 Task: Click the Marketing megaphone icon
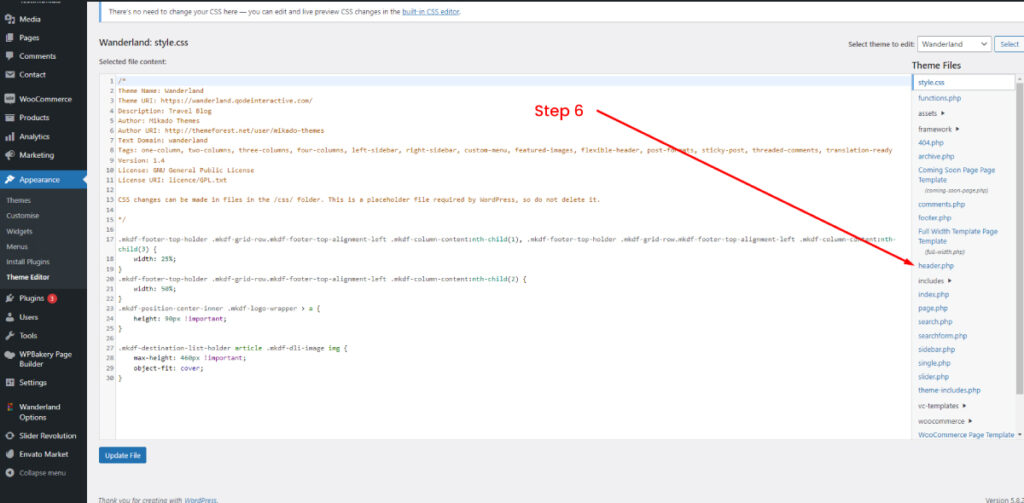(10, 155)
